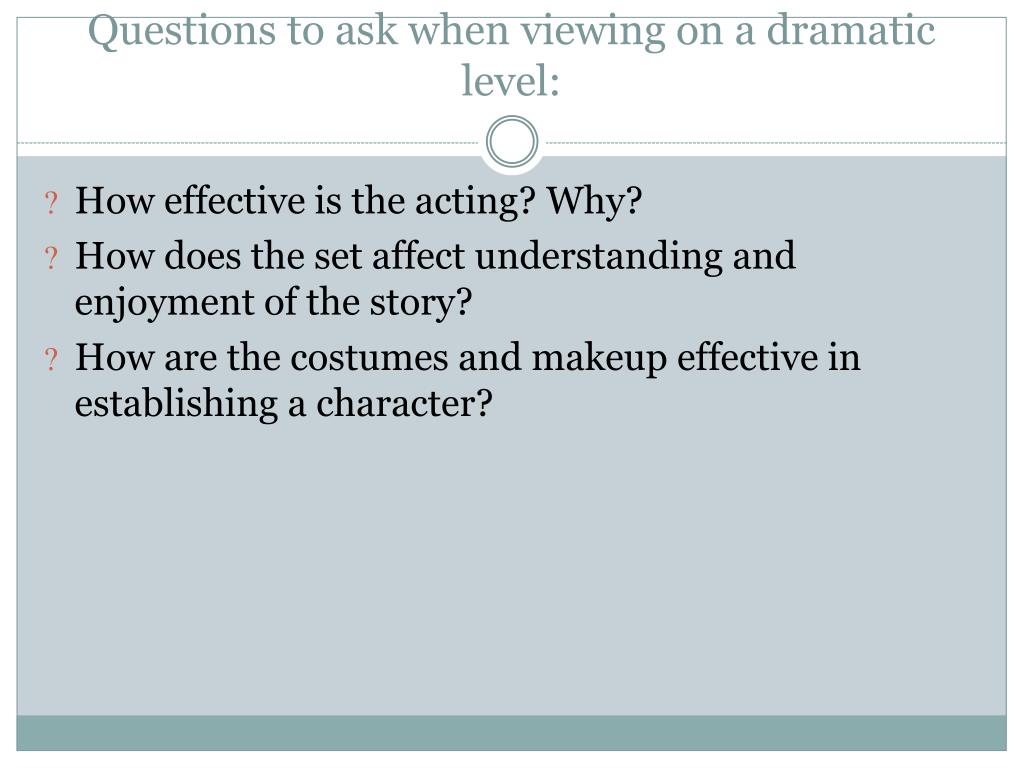Click the dotted divider line left of circle

click(x=248, y=142)
